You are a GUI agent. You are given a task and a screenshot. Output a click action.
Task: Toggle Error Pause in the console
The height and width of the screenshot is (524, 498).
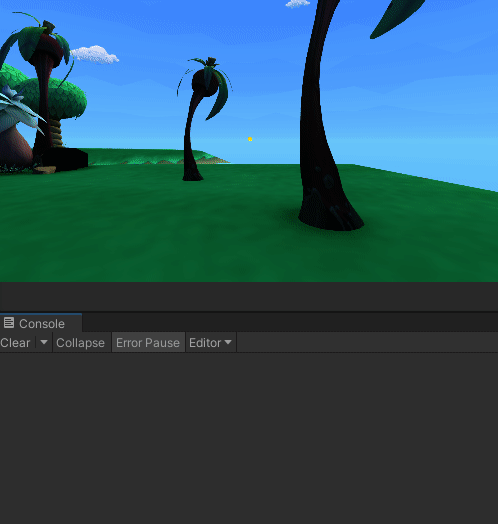click(148, 343)
